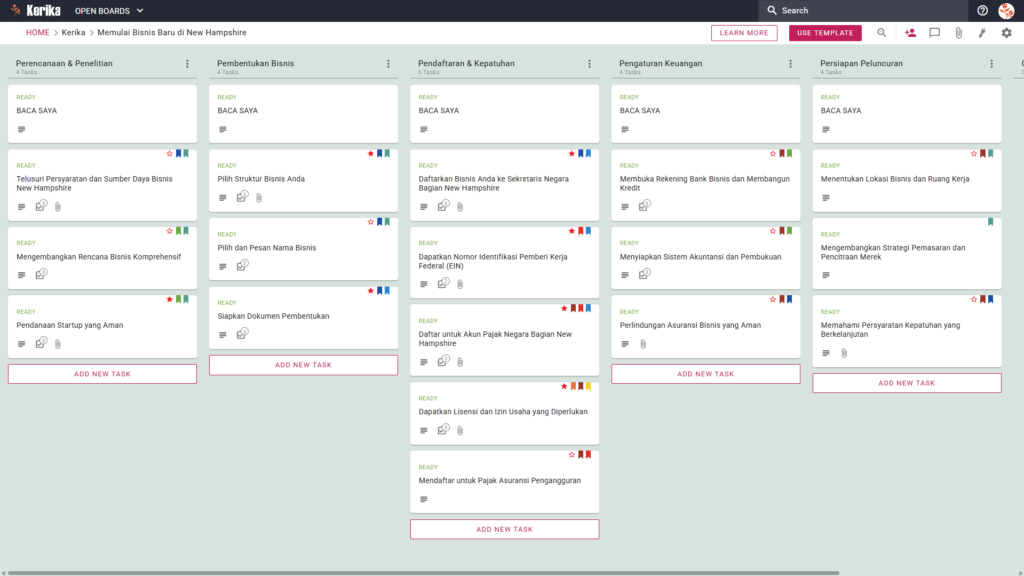Toggle star on Mendaftar untuk Pajak Asuransi
Viewport: 1024px width, 576px height.
[571, 455]
